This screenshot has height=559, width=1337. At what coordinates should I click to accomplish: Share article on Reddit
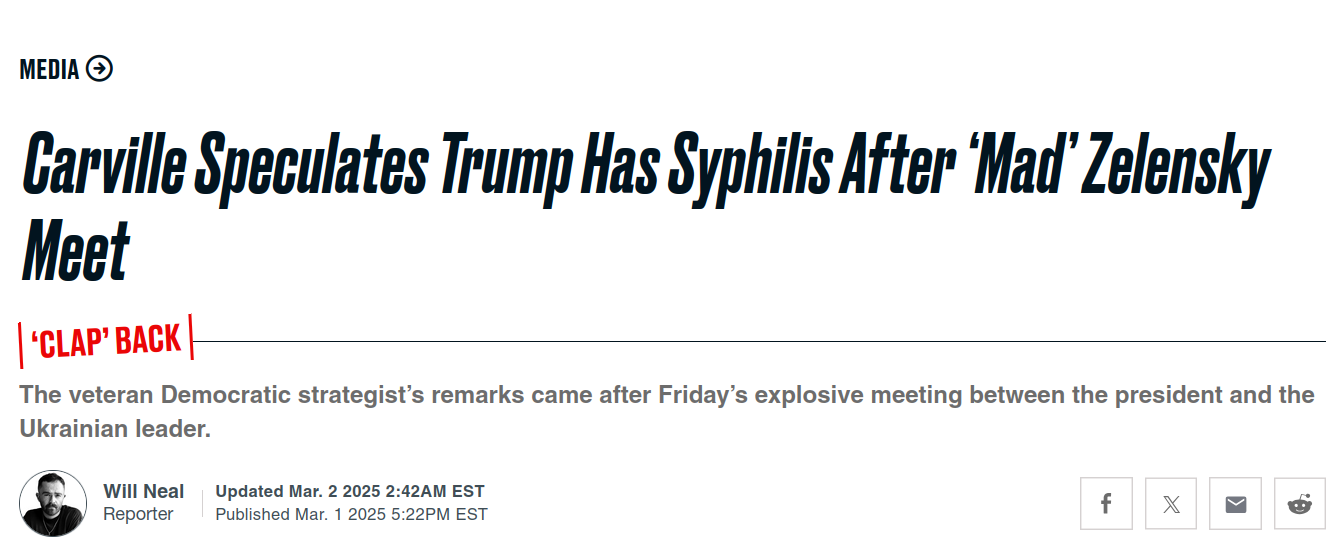[1300, 504]
